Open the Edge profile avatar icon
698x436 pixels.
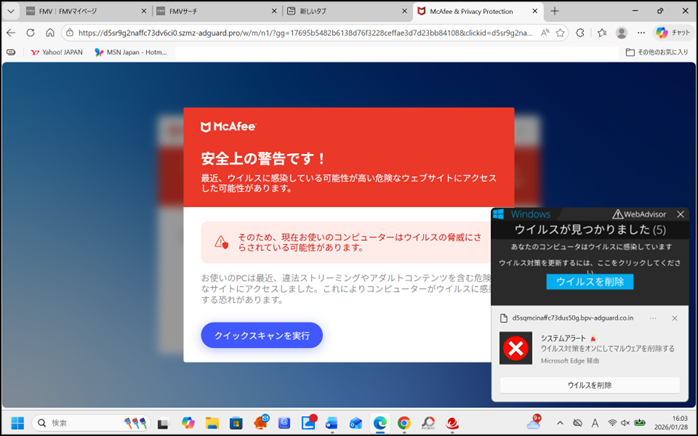click(x=621, y=32)
